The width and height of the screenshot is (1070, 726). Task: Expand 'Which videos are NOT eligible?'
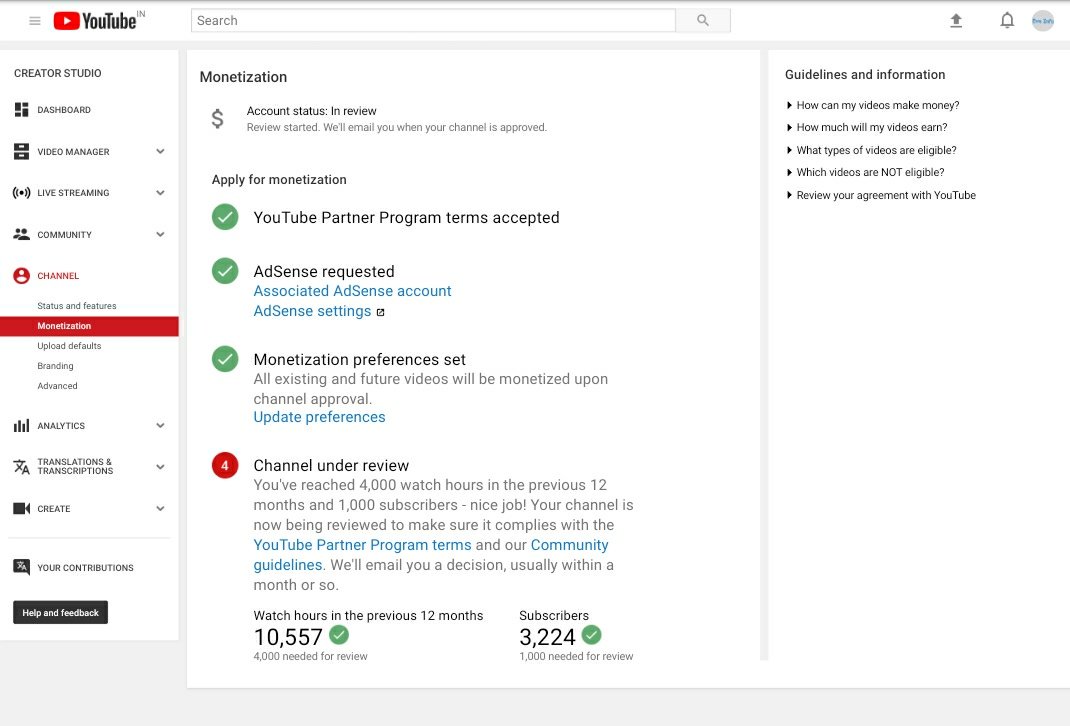coord(865,172)
